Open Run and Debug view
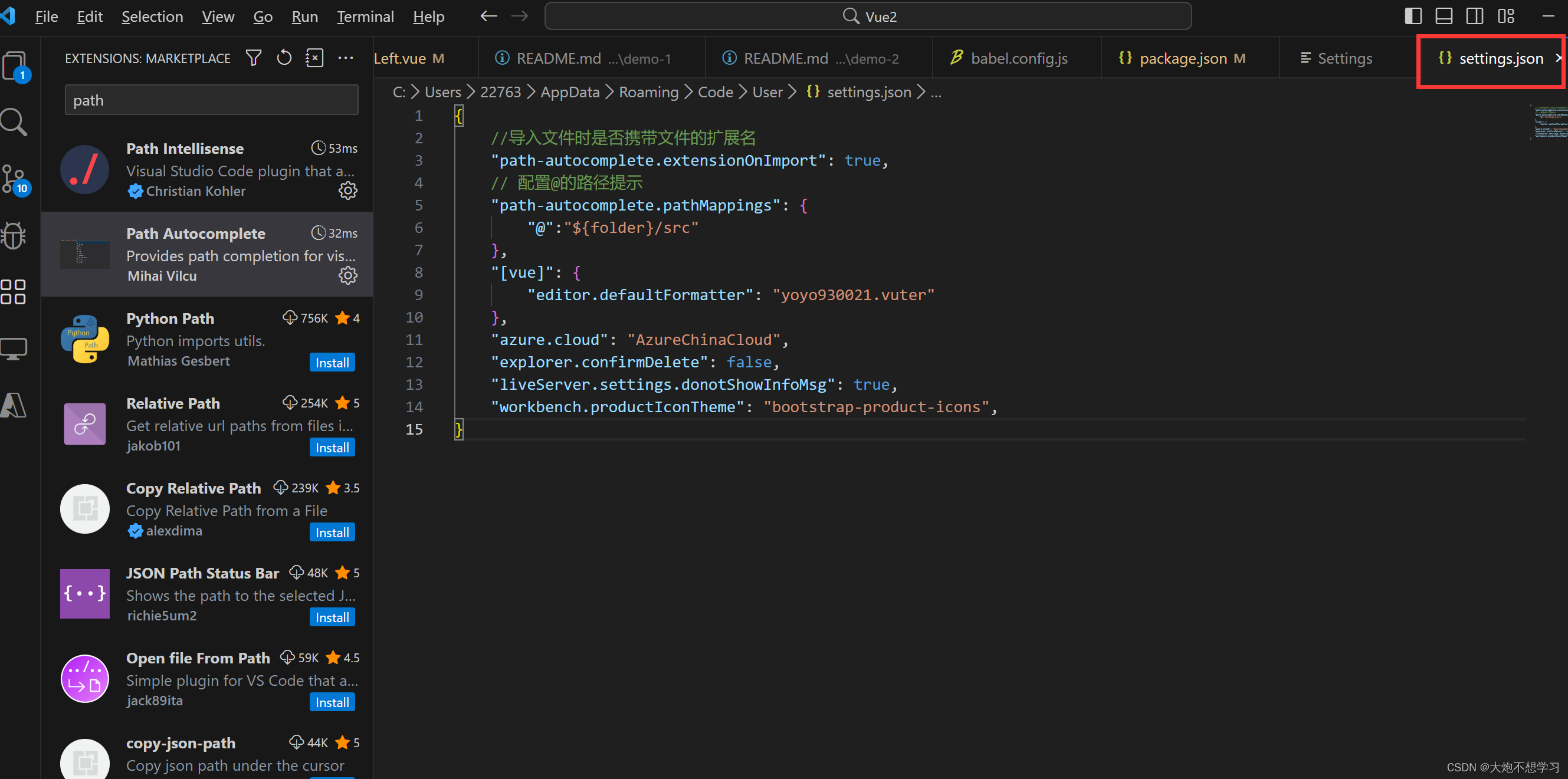This screenshot has width=1568, height=779. pyautogui.click(x=14, y=235)
